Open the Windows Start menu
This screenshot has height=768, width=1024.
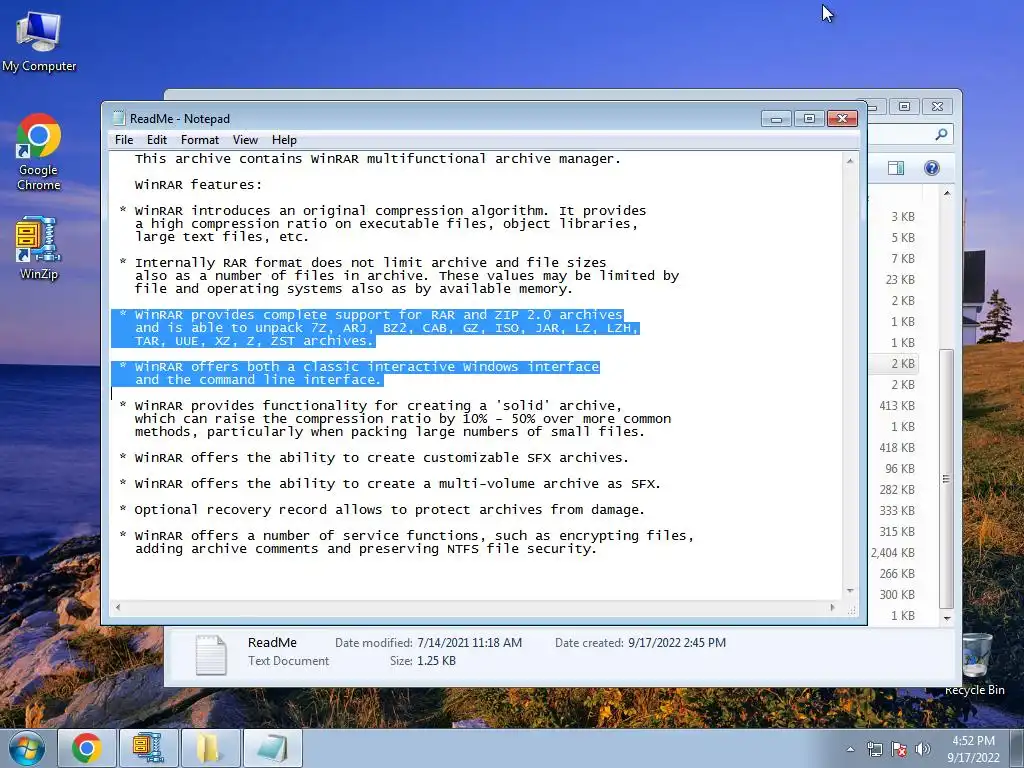[25, 748]
